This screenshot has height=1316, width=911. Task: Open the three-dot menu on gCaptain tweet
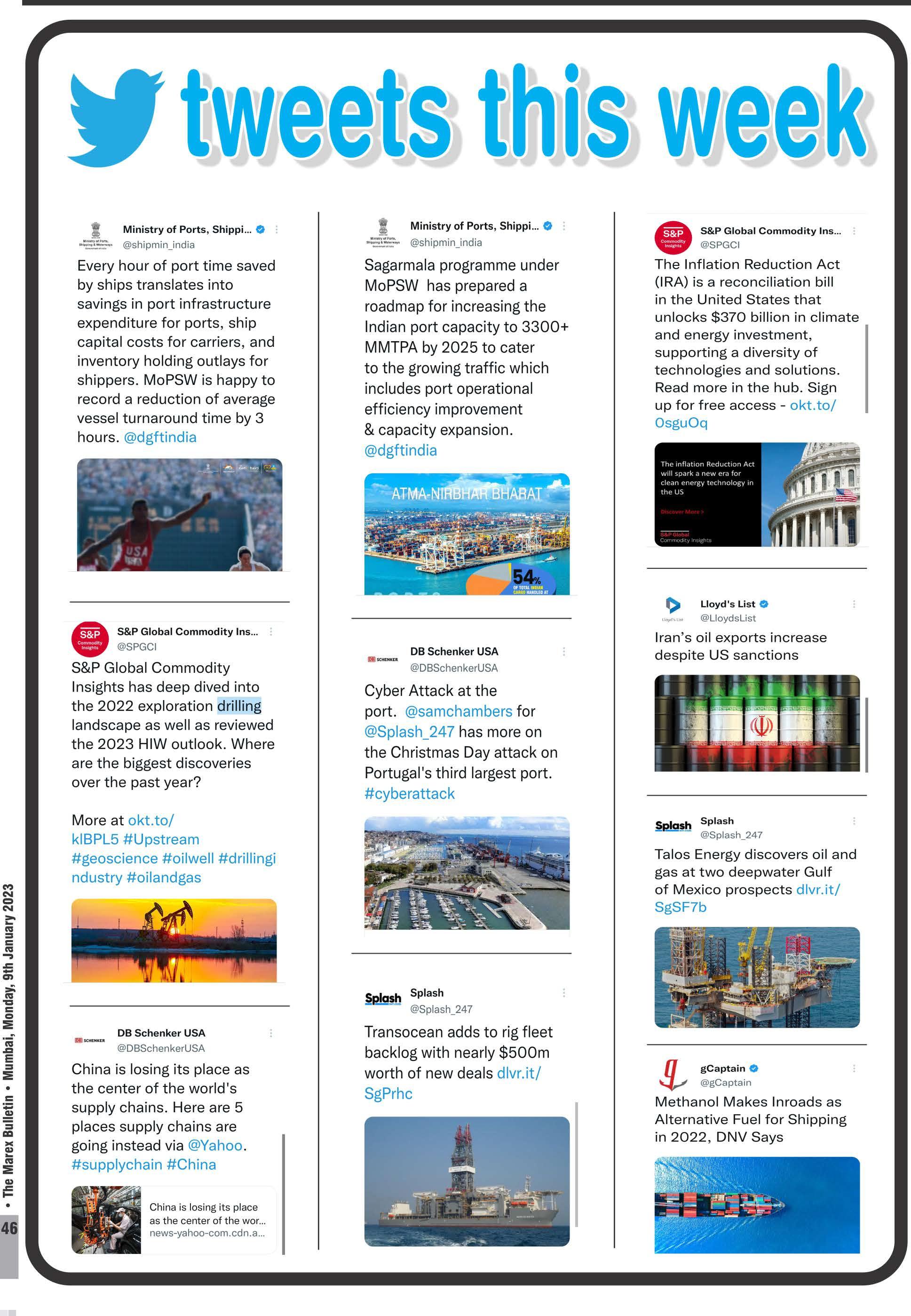854,1068
